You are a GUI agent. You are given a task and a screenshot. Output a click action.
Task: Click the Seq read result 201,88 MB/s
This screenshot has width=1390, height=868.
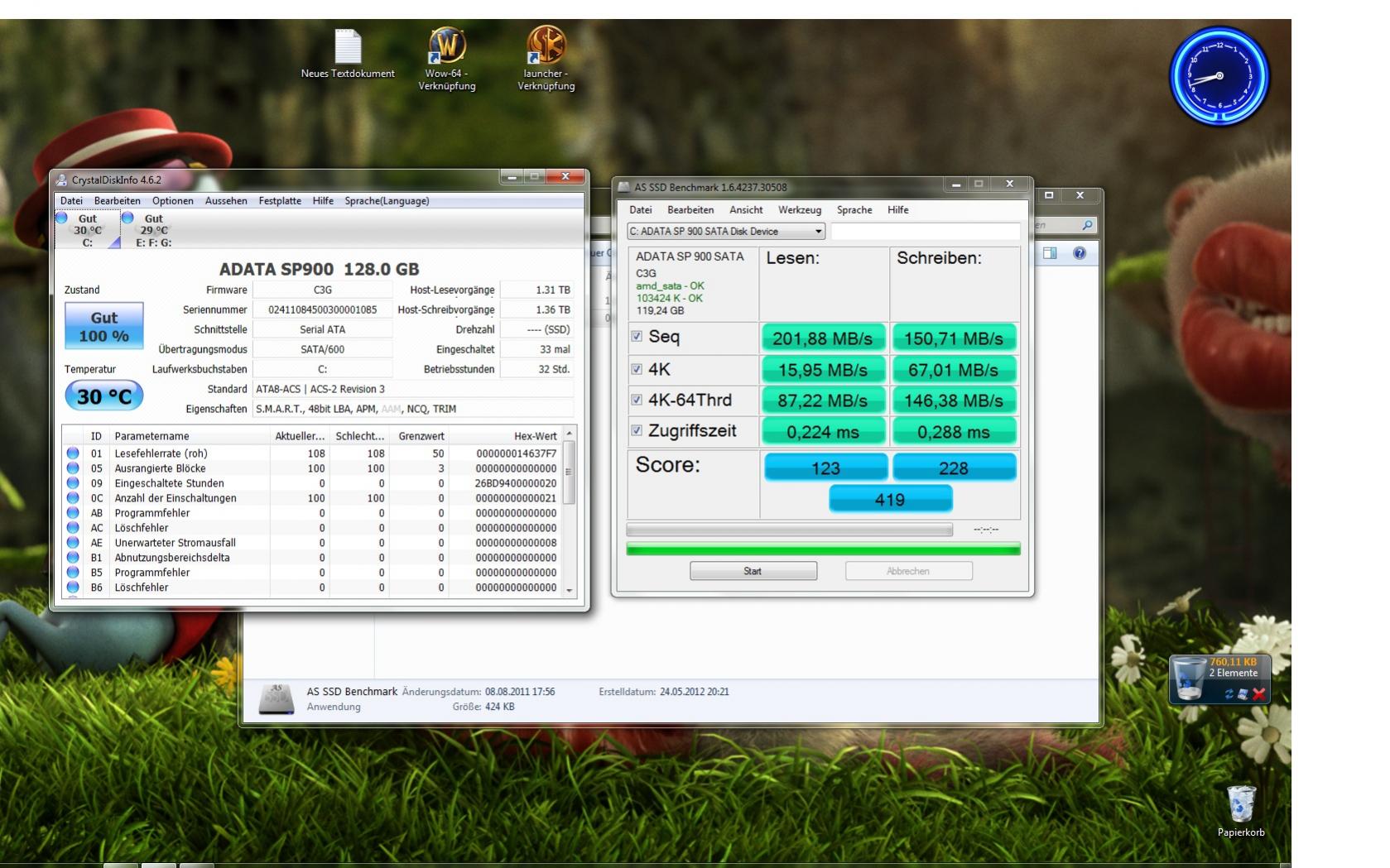click(x=823, y=338)
